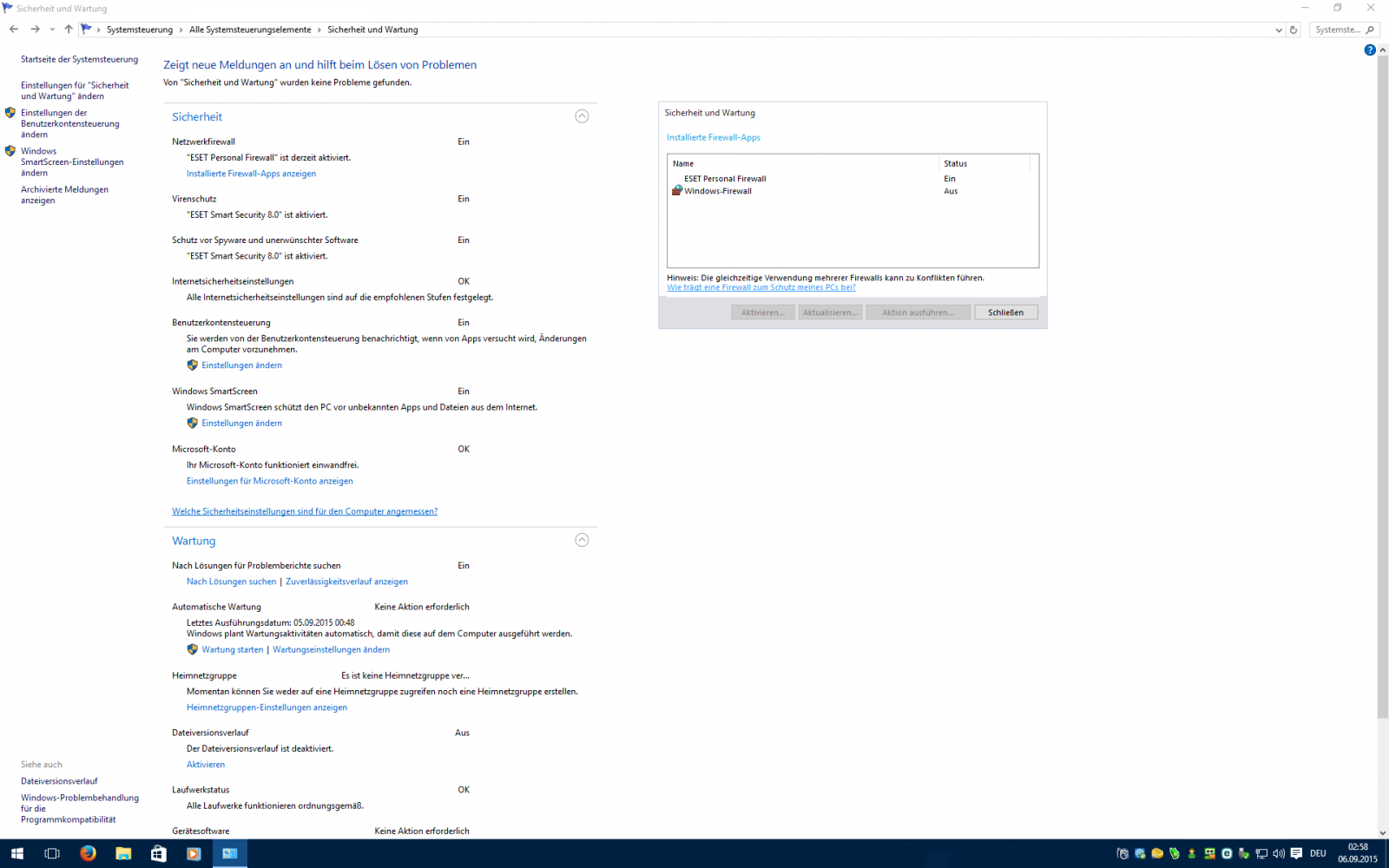This screenshot has width=1389, height=868.
Task: Open Installierte Firewall-Apps anzeigen link
Action: [251, 174]
